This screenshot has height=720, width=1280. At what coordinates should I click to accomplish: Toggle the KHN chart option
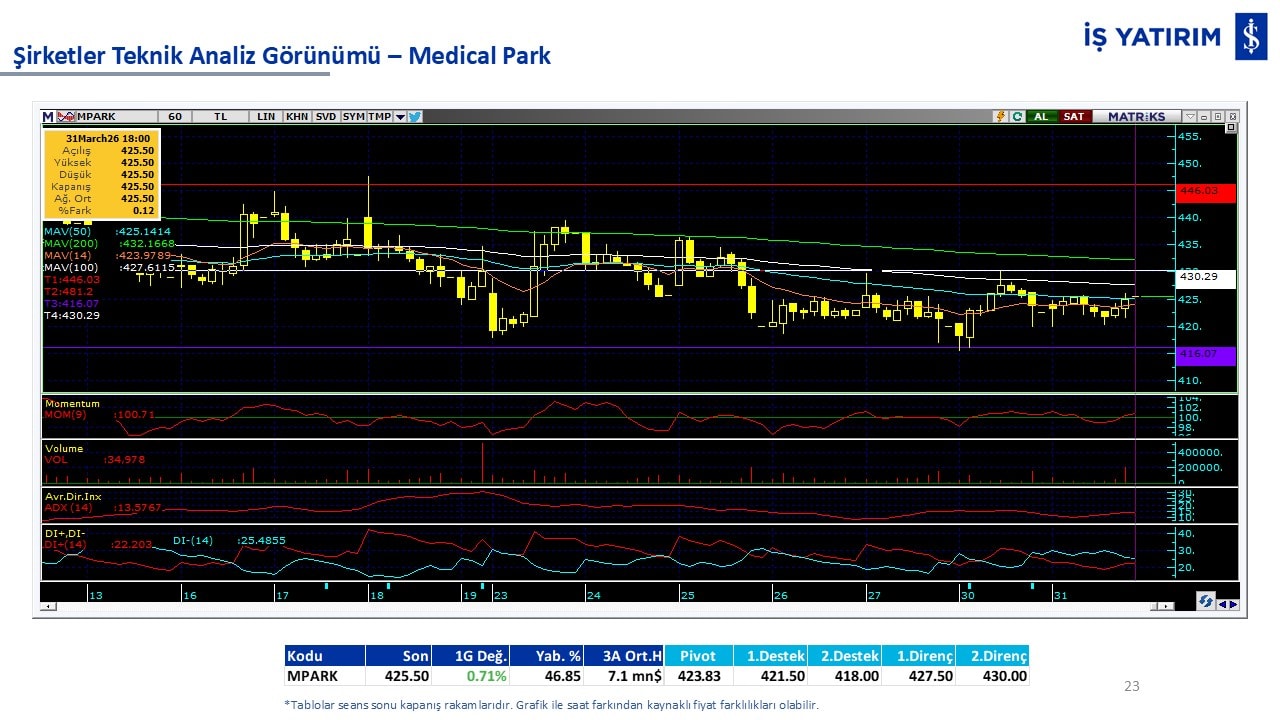297,117
